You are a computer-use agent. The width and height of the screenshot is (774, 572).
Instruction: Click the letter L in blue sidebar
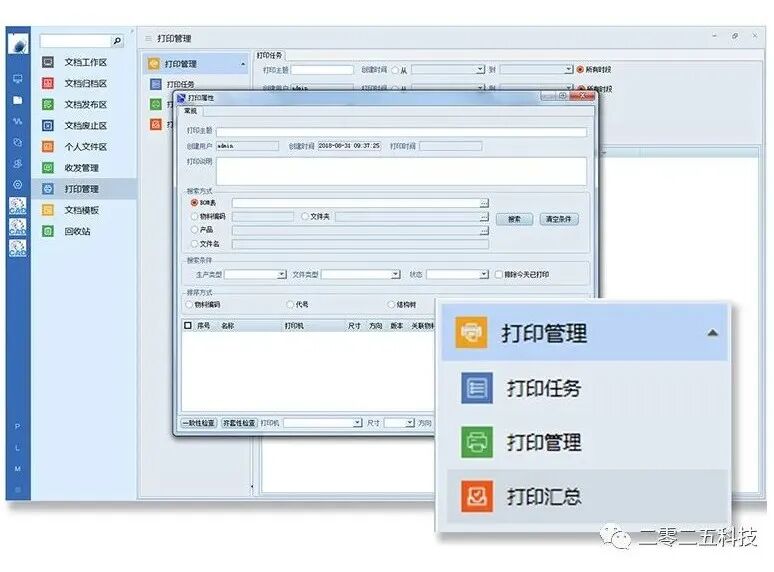[x=18, y=448]
